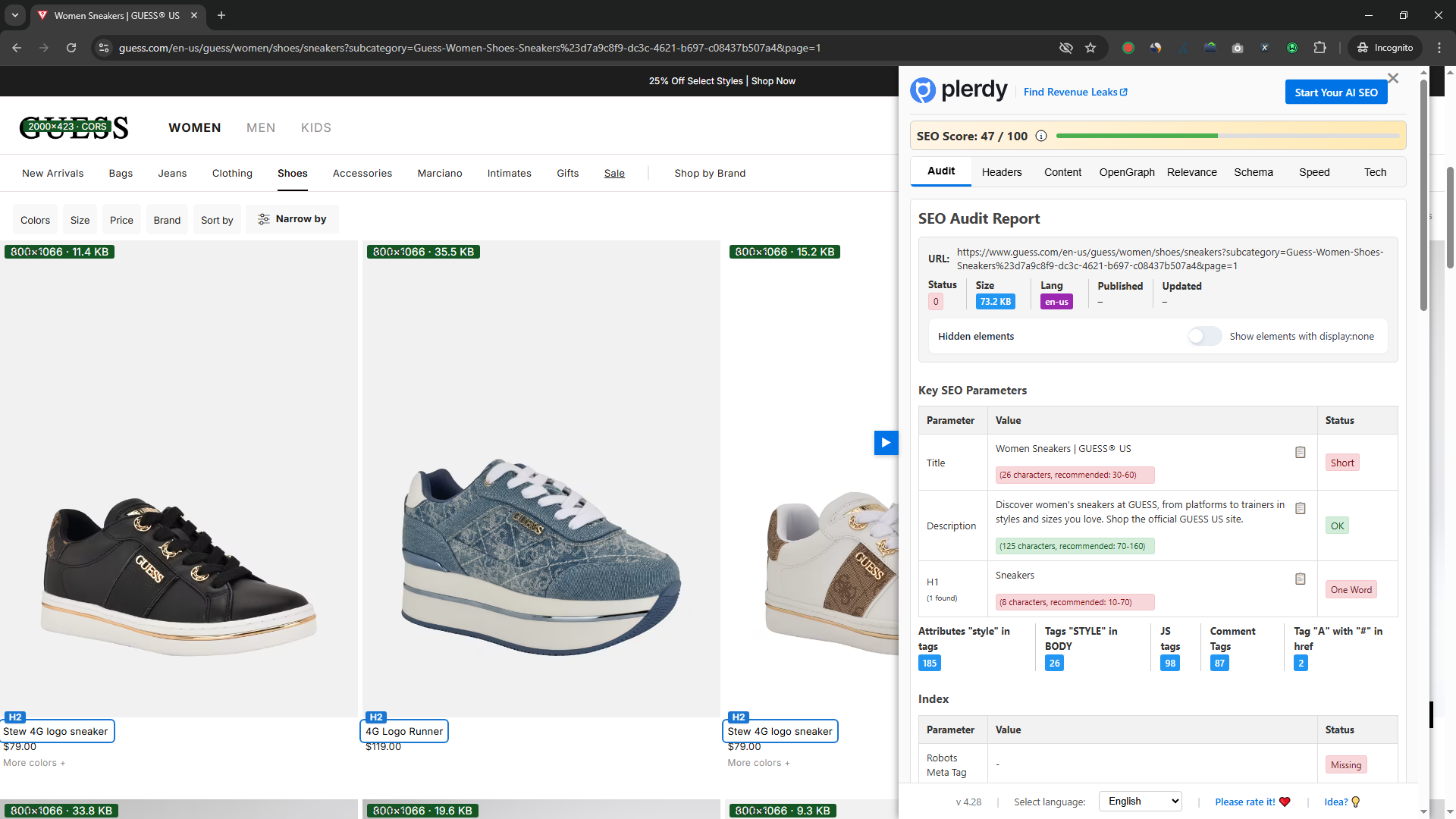Copy the Title value using clipboard icon
This screenshot has width=1456, height=819.
tap(1300, 452)
